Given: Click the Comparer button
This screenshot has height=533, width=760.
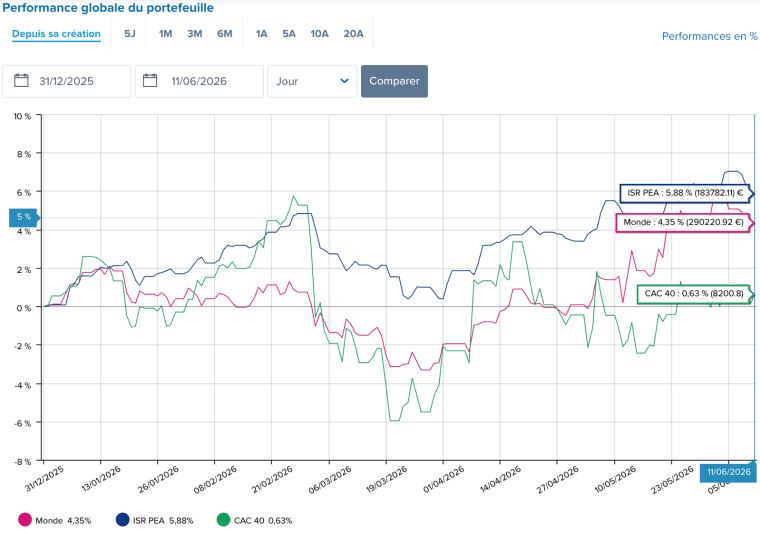Looking at the screenshot, I should pos(394,81).
